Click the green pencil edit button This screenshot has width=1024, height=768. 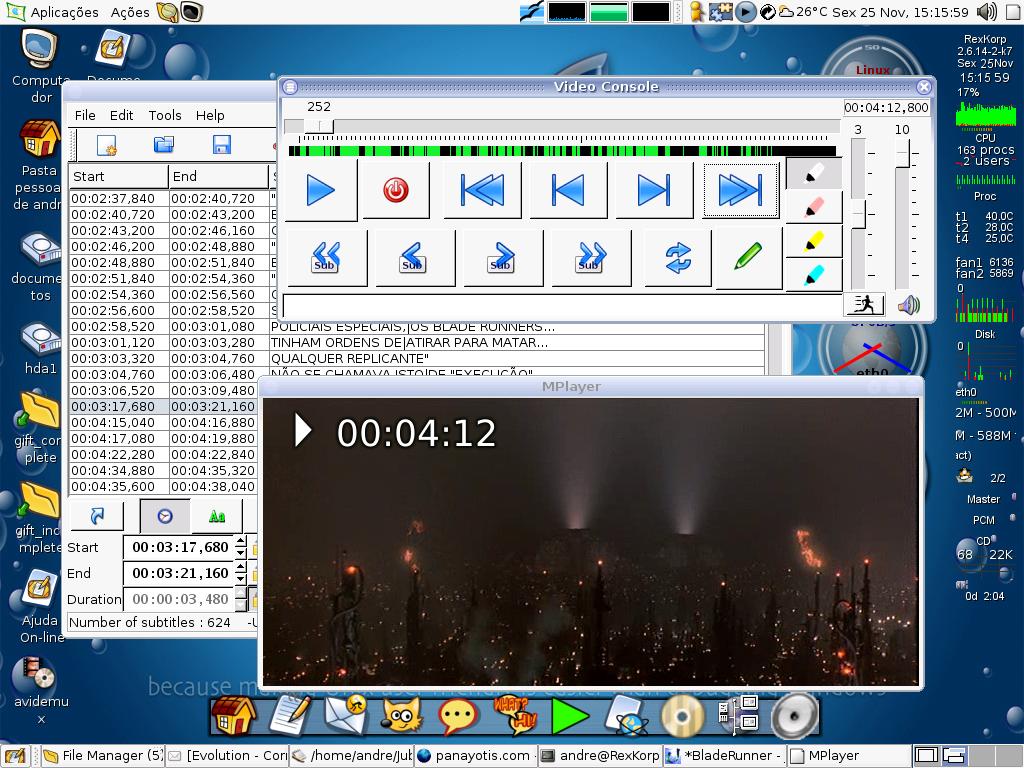(x=748, y=256)
